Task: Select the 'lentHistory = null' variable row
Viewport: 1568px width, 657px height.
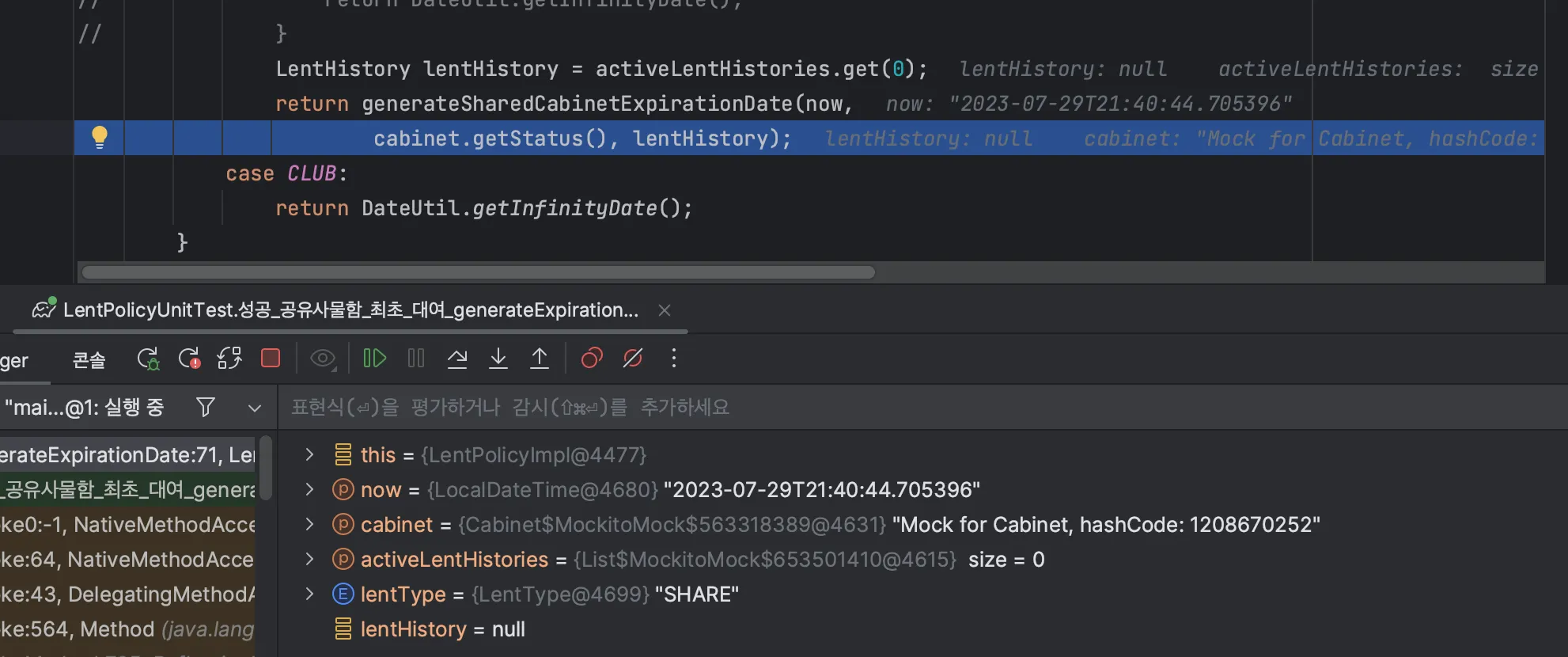Action: (922, 629)
